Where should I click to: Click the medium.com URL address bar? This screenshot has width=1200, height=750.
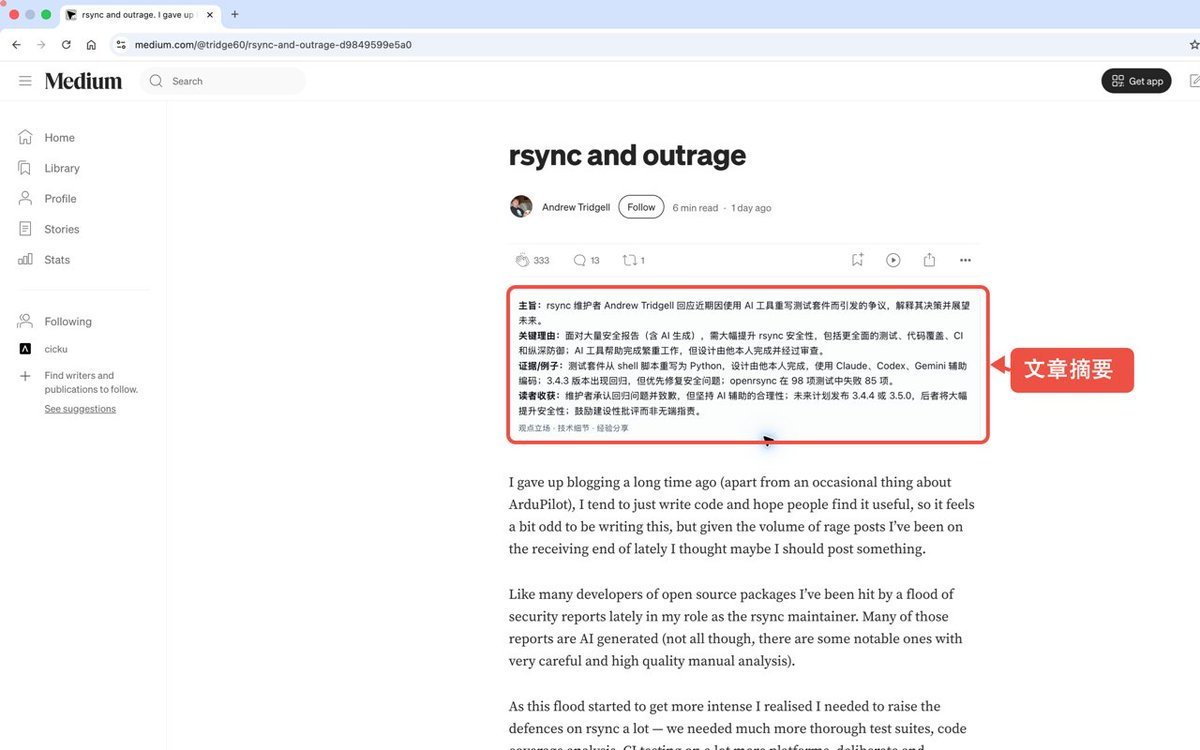click(272, 45)
